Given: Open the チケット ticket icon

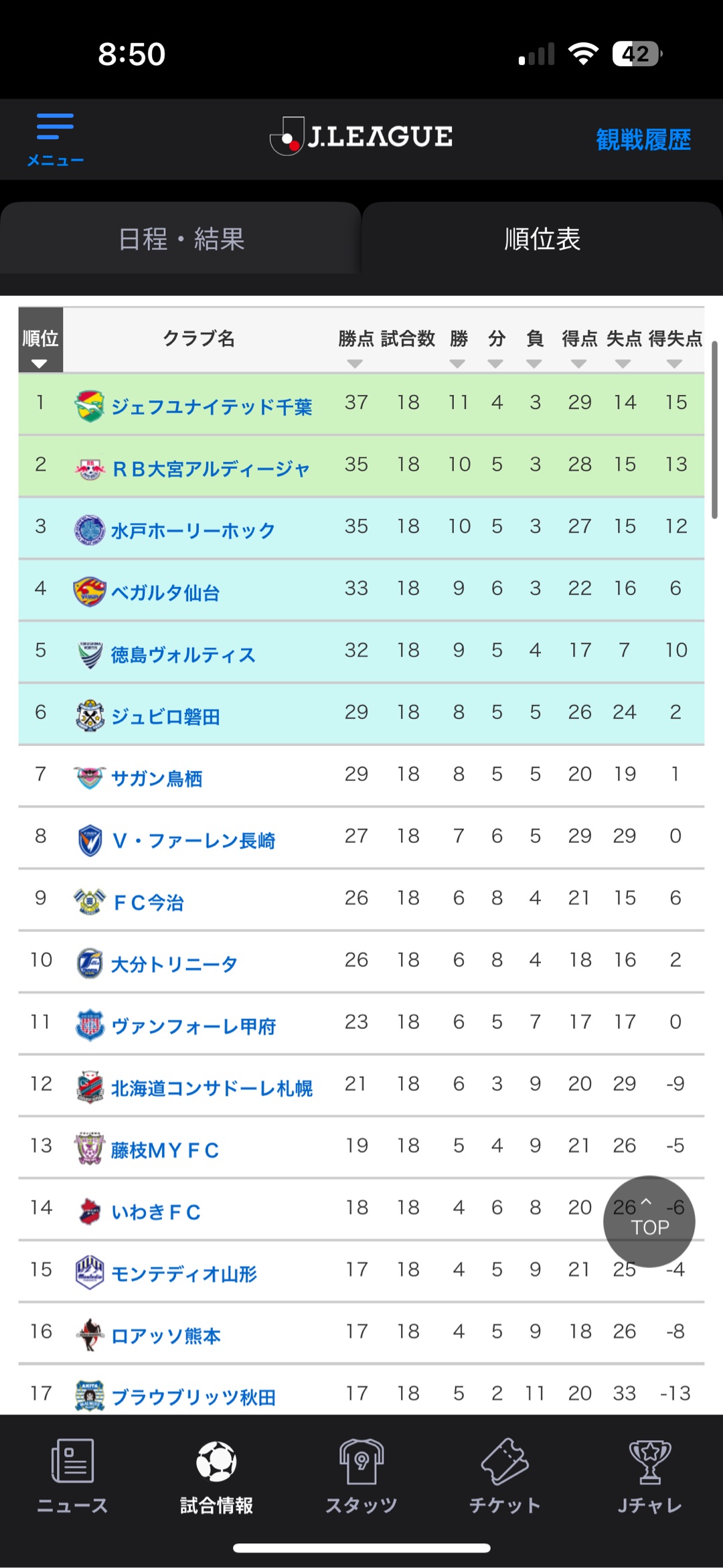Looking at the screenshot, I should pos(505,1461).
